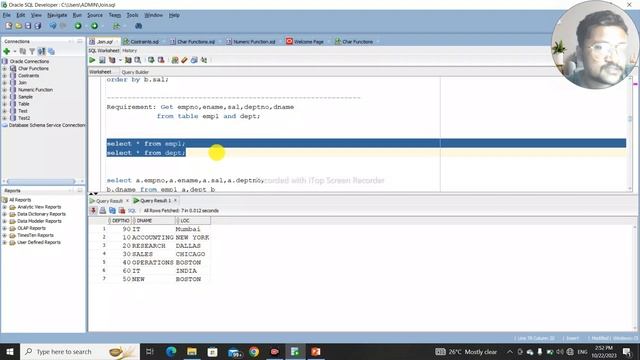The height and width of the screenshot is (360, 640).
Task: Click the binoculars-style icon in main toolbar
Action: pos(138,26)
